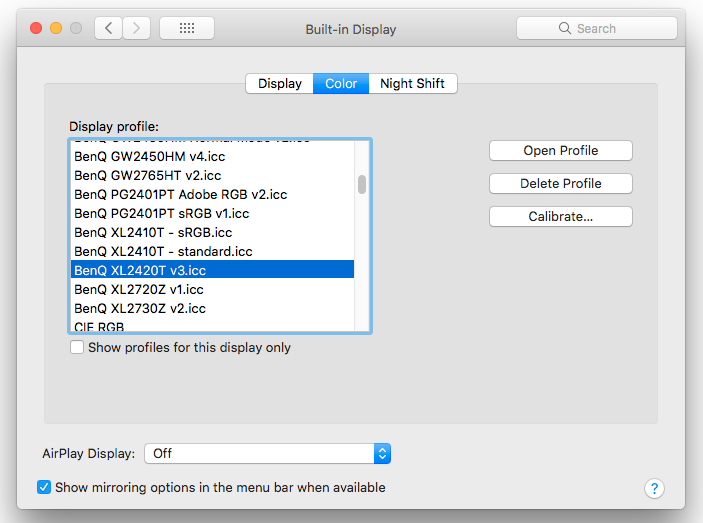The image size is (703, 523).
Task: Minimize the window with the yellow button
Action: [x=56, y=28]
